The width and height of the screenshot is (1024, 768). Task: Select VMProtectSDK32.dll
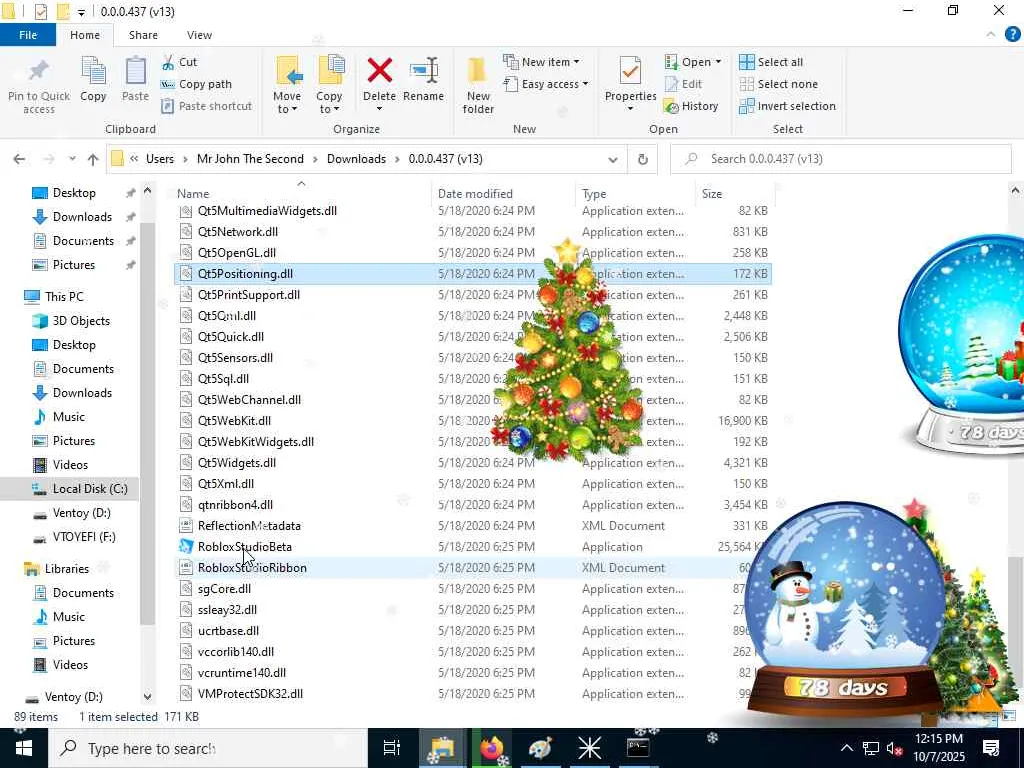250,694
